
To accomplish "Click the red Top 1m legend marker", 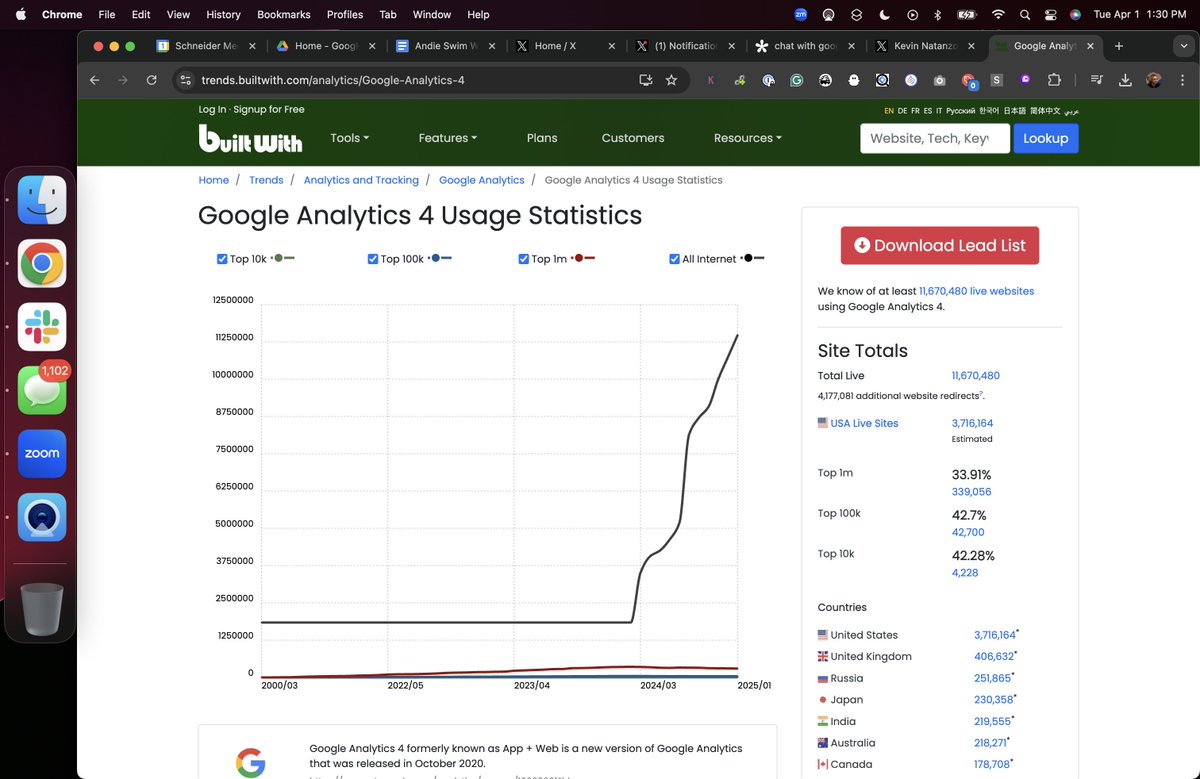I will point(584,258).
